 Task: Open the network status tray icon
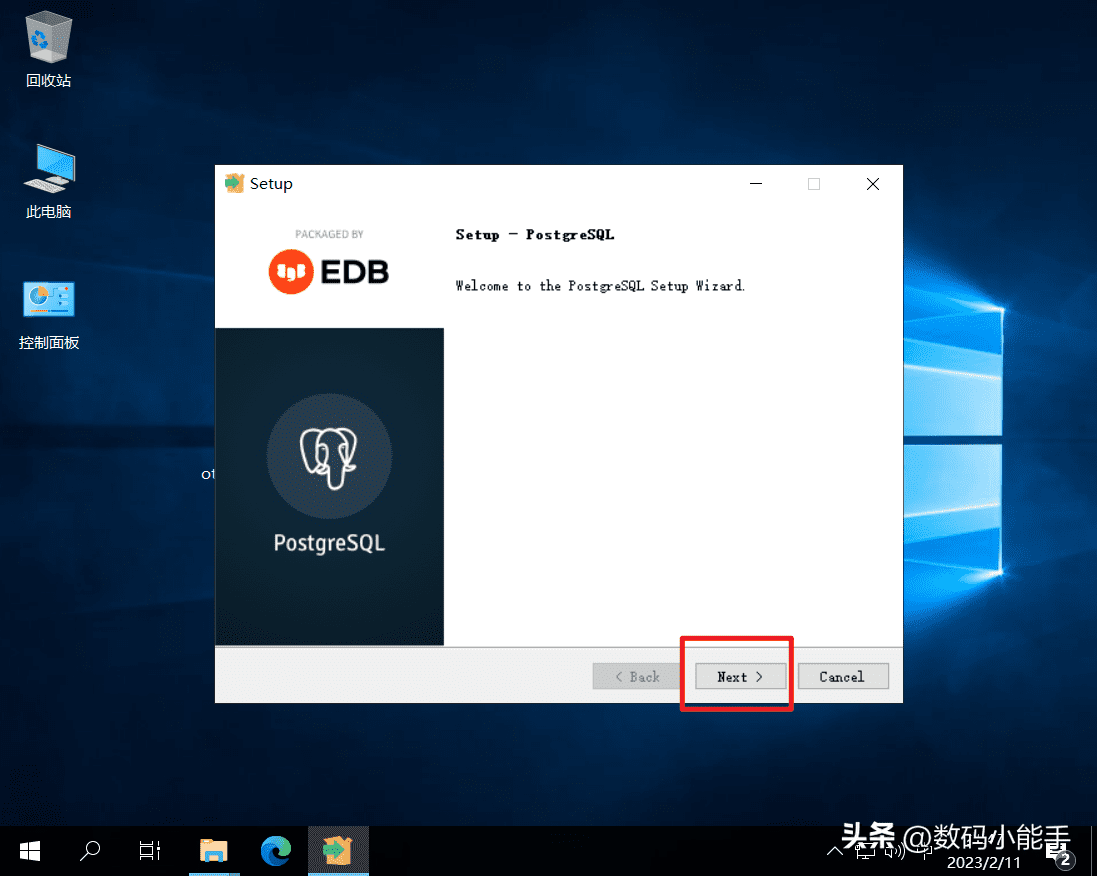[x=863, y=851]
